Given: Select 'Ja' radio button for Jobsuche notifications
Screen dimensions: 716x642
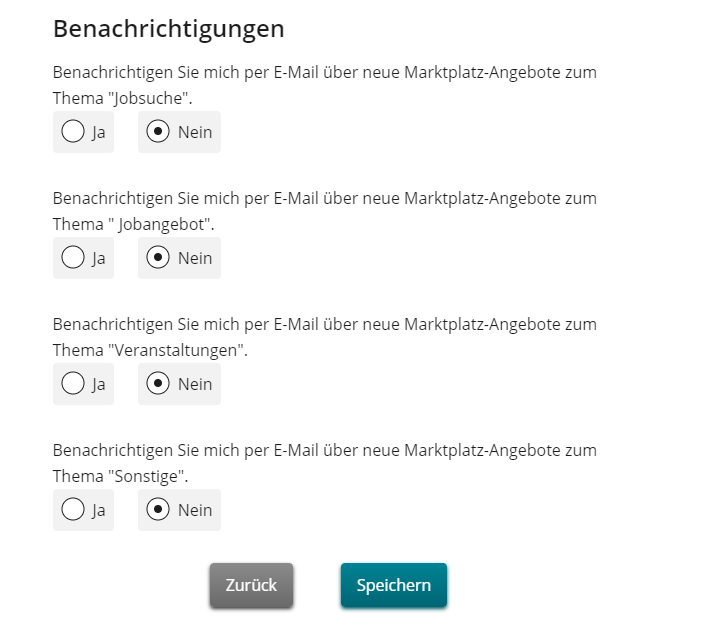Looking at the screenshot, I should pos(73,132).
